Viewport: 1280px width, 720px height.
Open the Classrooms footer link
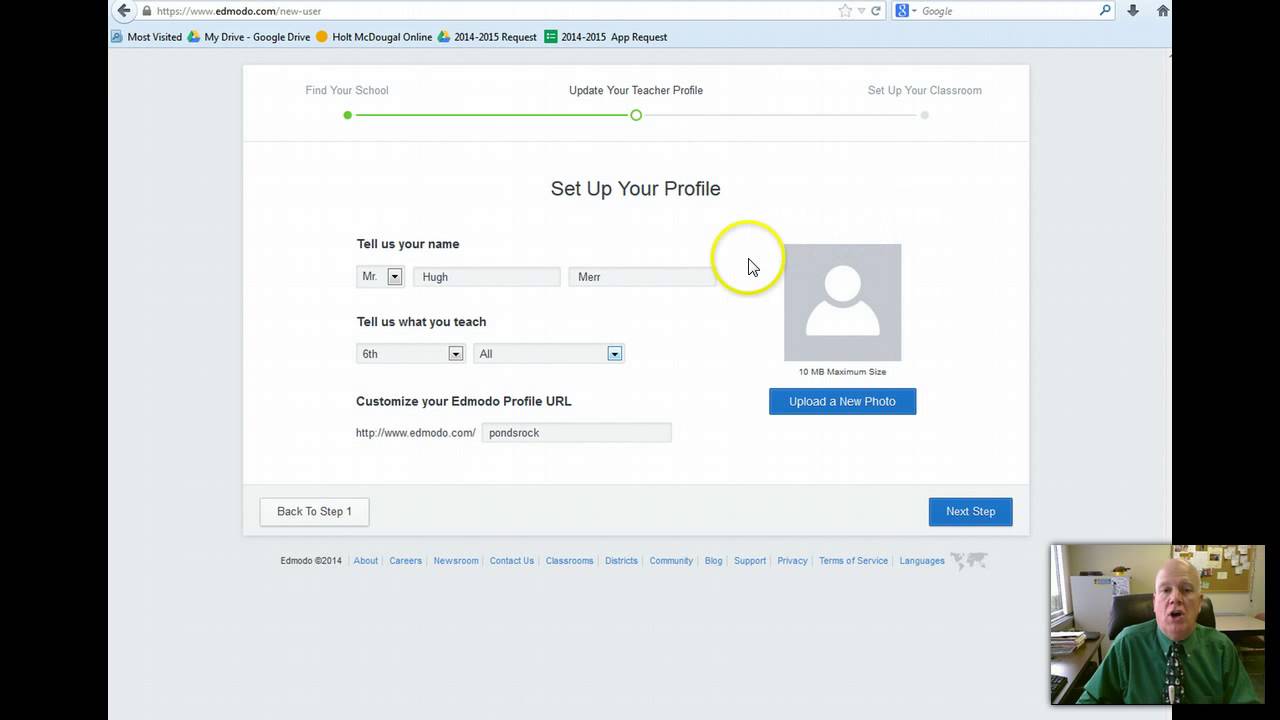pos(570,561)
